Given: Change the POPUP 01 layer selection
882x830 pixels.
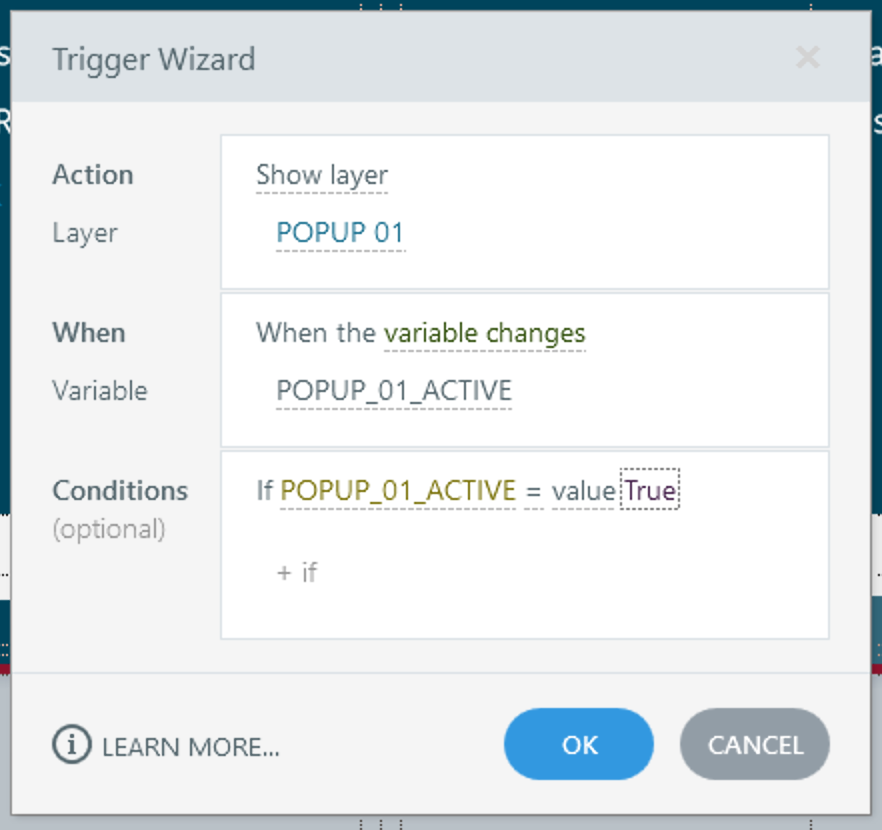Looking at the screenshot, I should (x=340, y=233).
